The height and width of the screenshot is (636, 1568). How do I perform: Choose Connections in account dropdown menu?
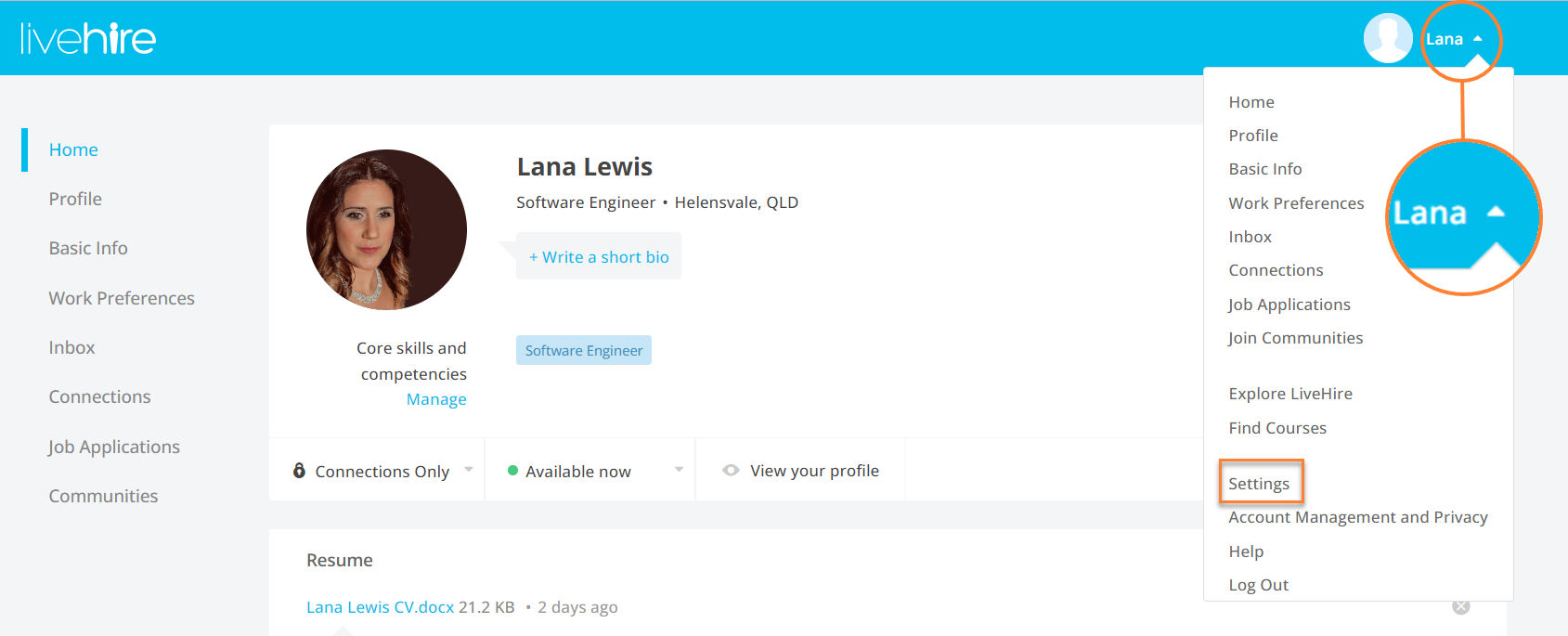[1276, 270]
